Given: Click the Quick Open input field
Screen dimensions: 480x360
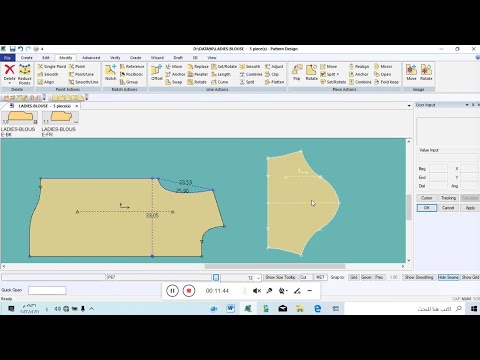Looking at the screenshot, I should 47,290.
